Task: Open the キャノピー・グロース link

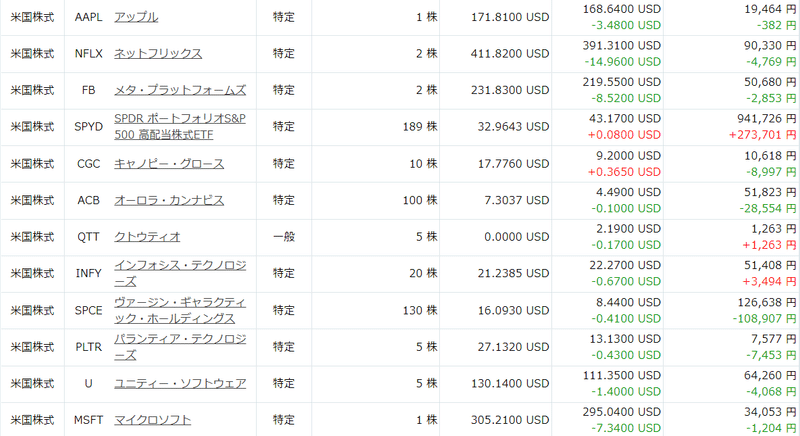Action: [169, 164]
